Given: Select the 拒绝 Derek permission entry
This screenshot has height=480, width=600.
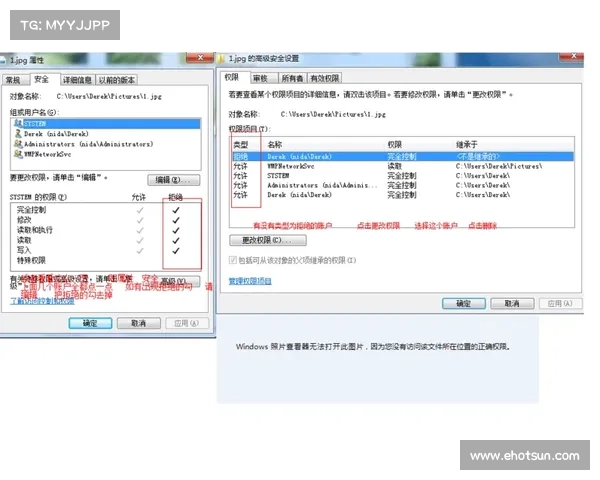Looking at the screenshot, I should (402, 157).
